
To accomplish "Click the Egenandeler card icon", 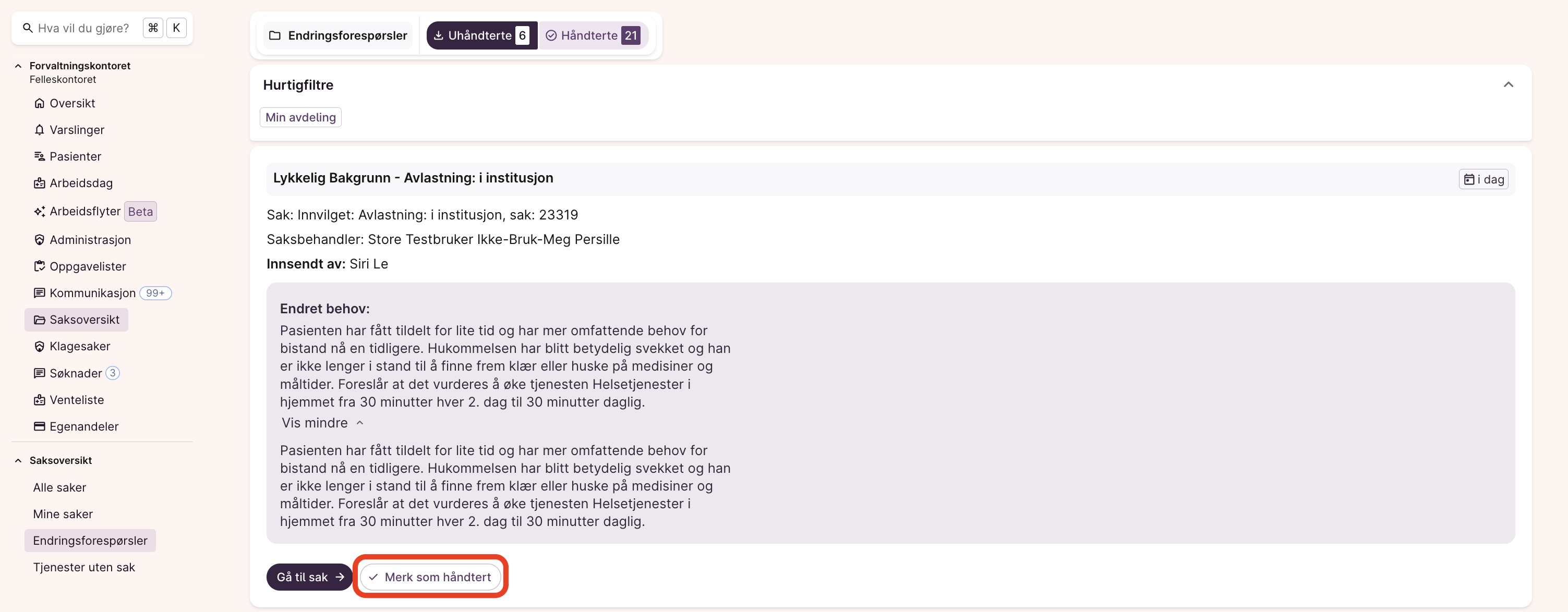I will 40,426.
